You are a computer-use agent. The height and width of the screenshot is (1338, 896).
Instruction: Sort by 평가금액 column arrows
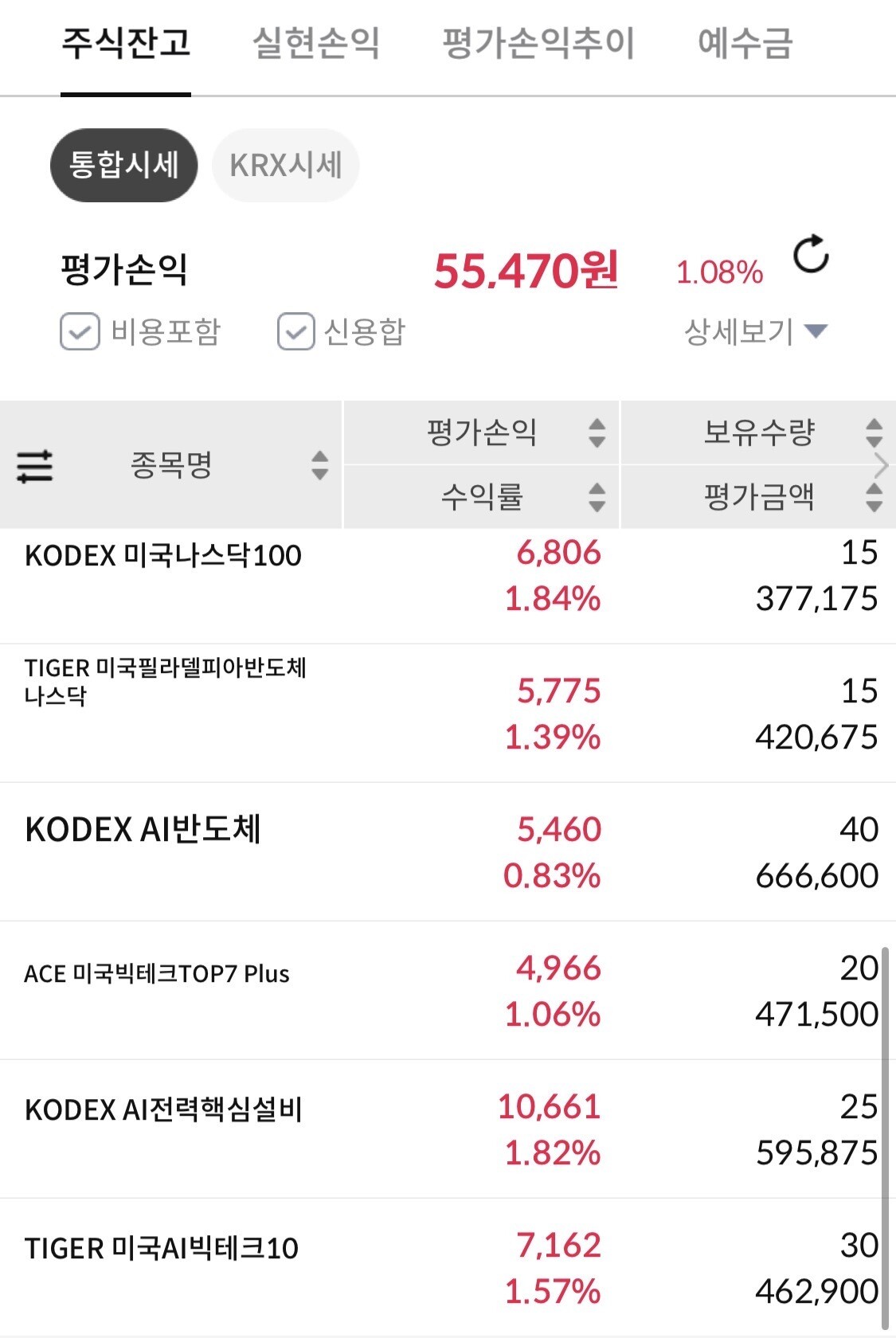click(874, 497)
